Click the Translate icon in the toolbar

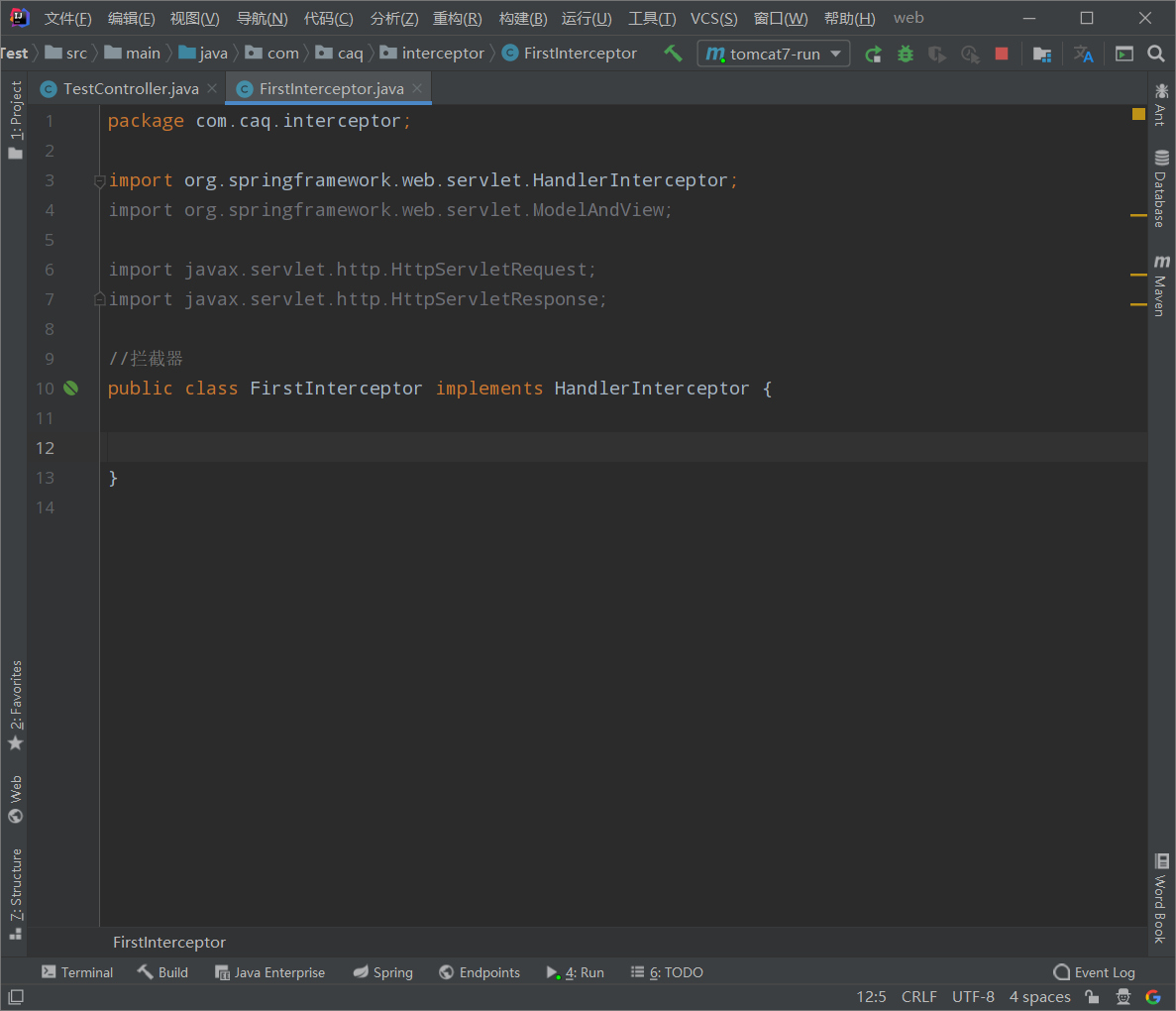(x=1083, y=55)
